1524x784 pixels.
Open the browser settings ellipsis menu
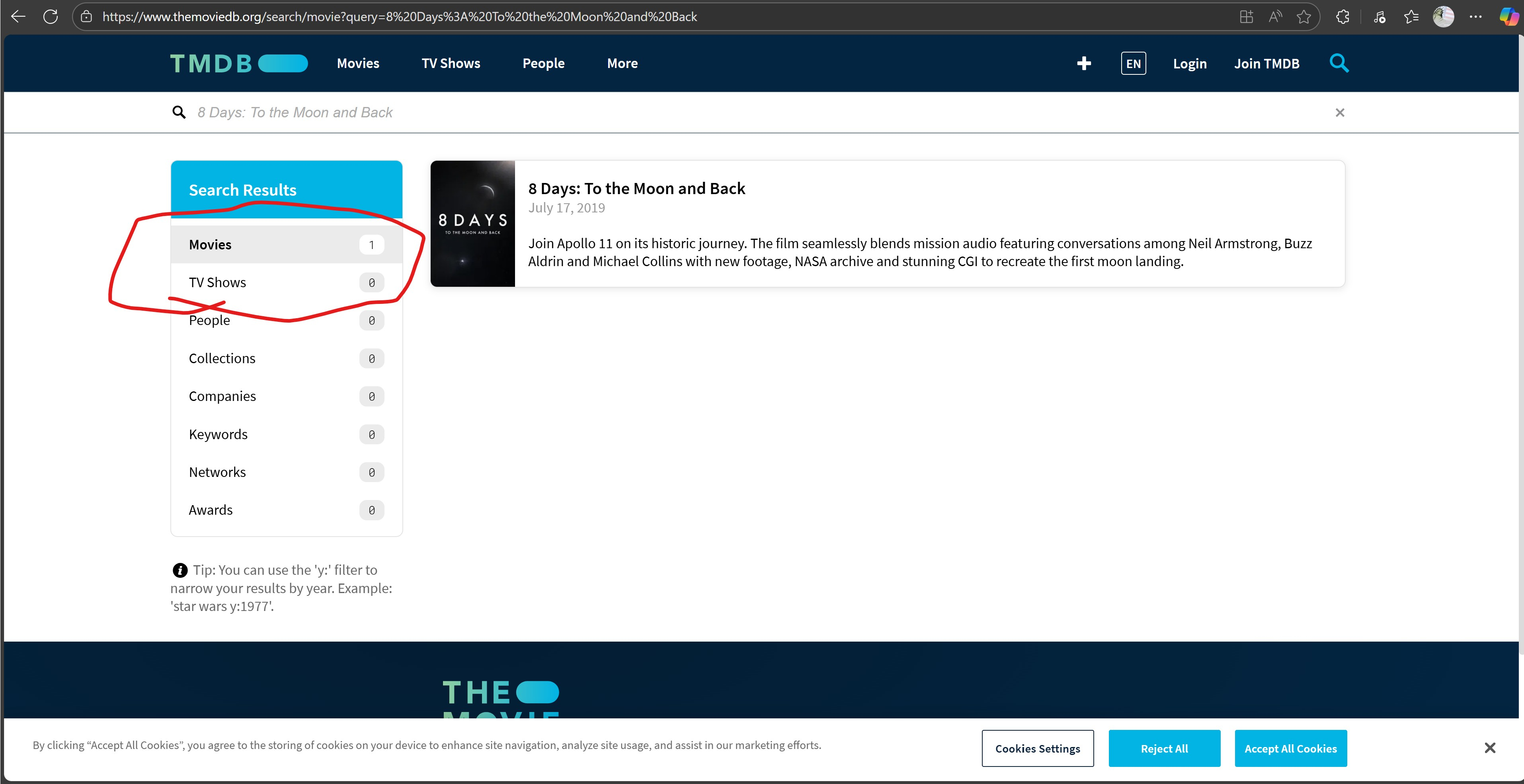pyautogui.click(x=1475, y=17)
